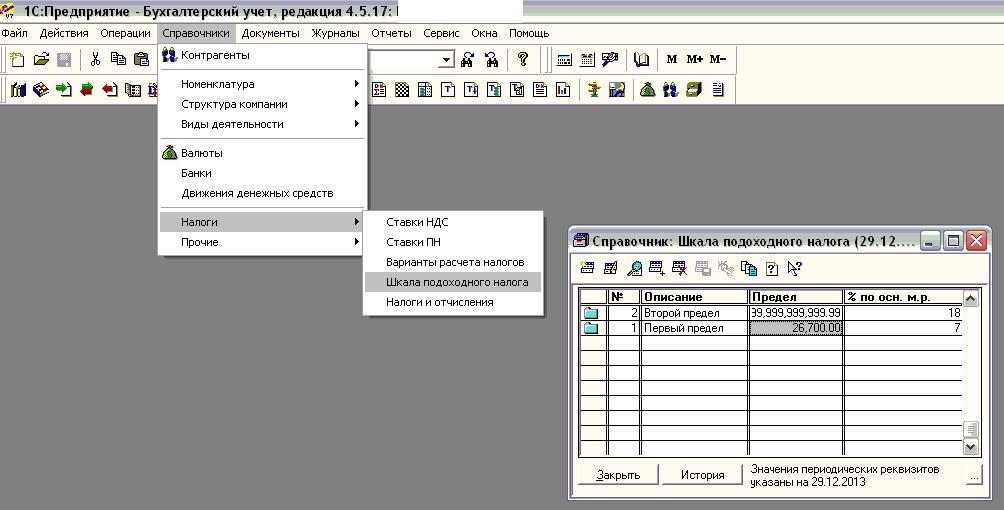
Task: Select the 26,700.00 cell
Action: pyautogui.click(x=796, y=328)
